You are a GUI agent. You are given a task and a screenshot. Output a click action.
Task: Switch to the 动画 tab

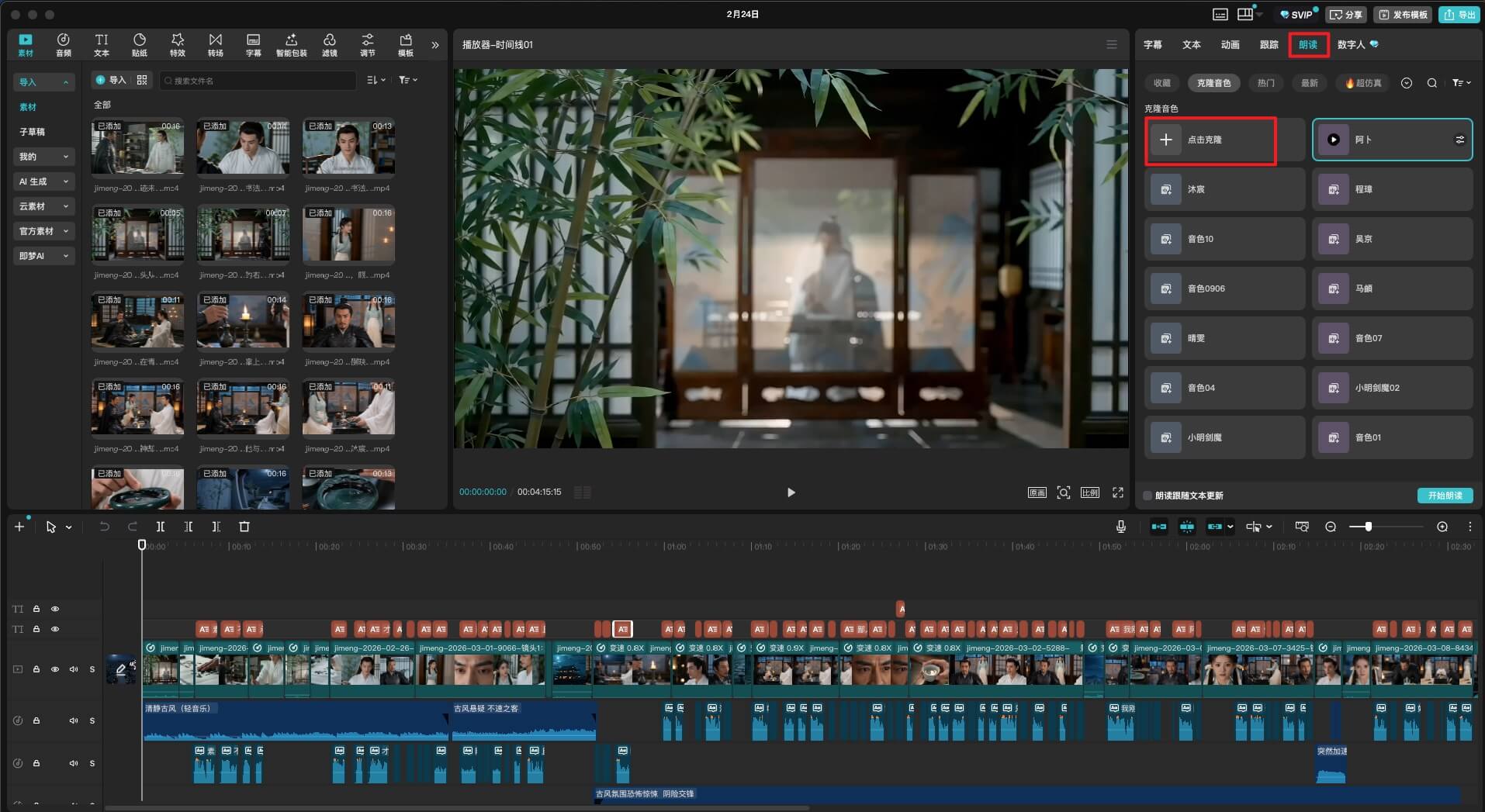[x=1230, y=45]
